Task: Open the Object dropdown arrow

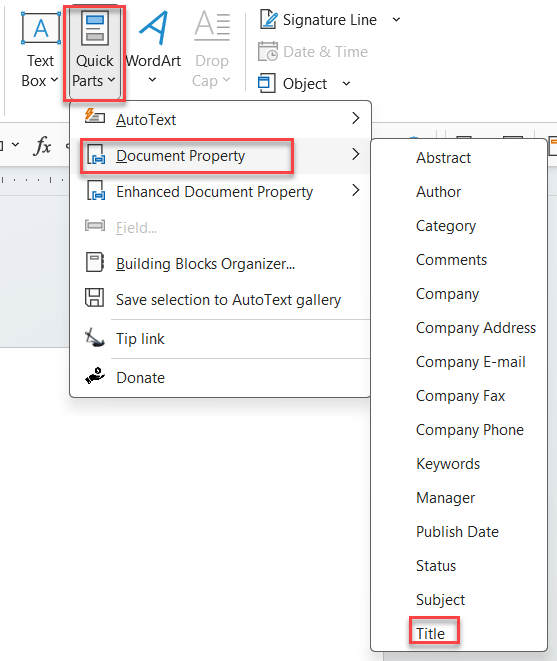Action: [x=346, y=83]
